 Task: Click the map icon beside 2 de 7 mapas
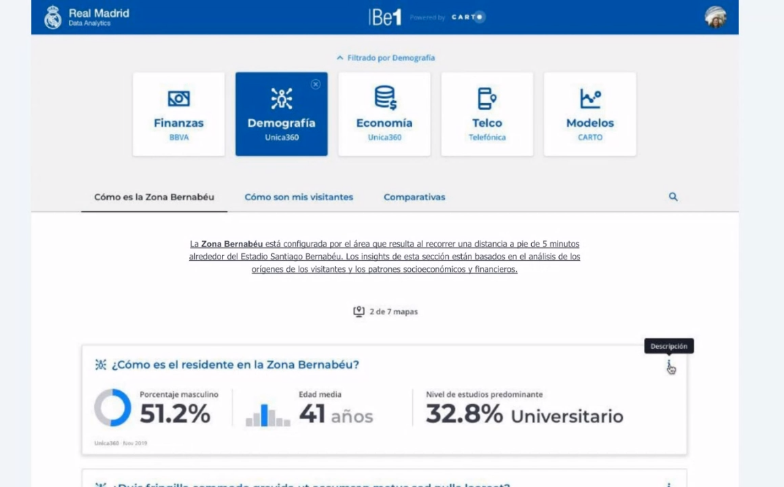coord(358,312)
